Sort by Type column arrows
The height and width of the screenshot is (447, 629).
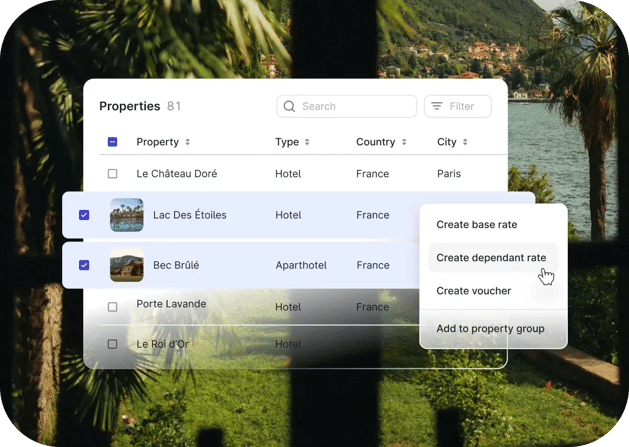307,143
